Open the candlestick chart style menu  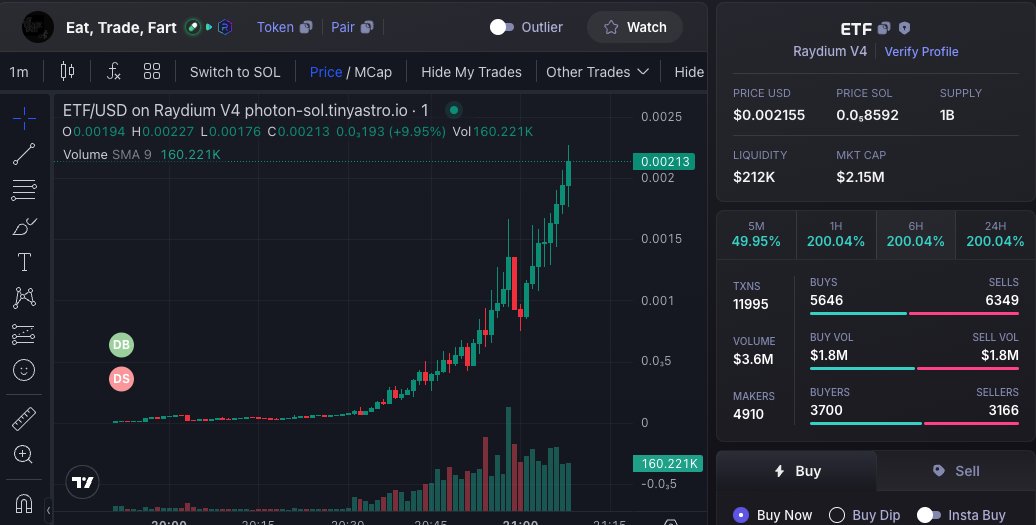[x=67, y=71]
